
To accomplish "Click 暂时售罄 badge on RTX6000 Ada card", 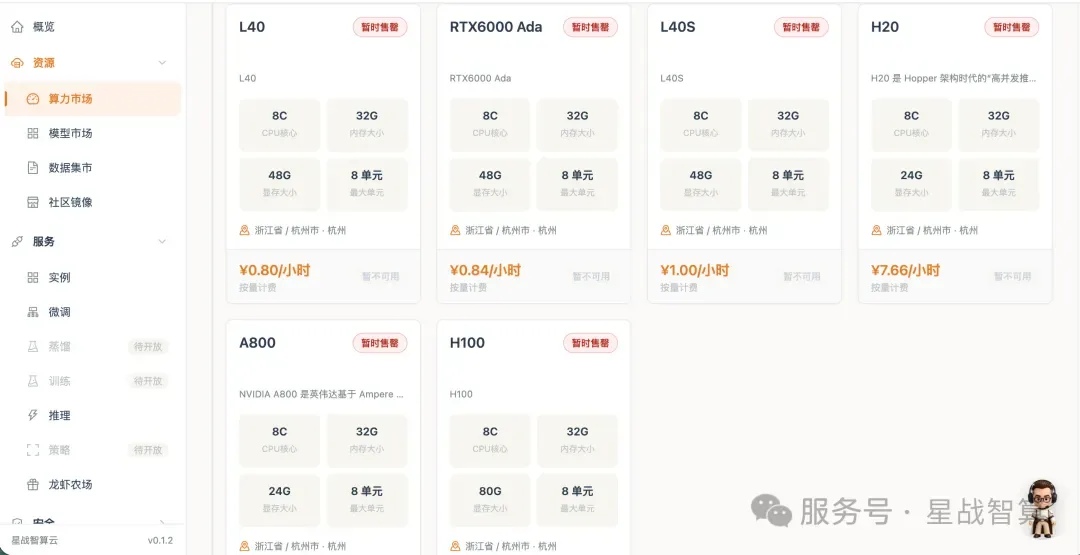I will coord(591,27).
